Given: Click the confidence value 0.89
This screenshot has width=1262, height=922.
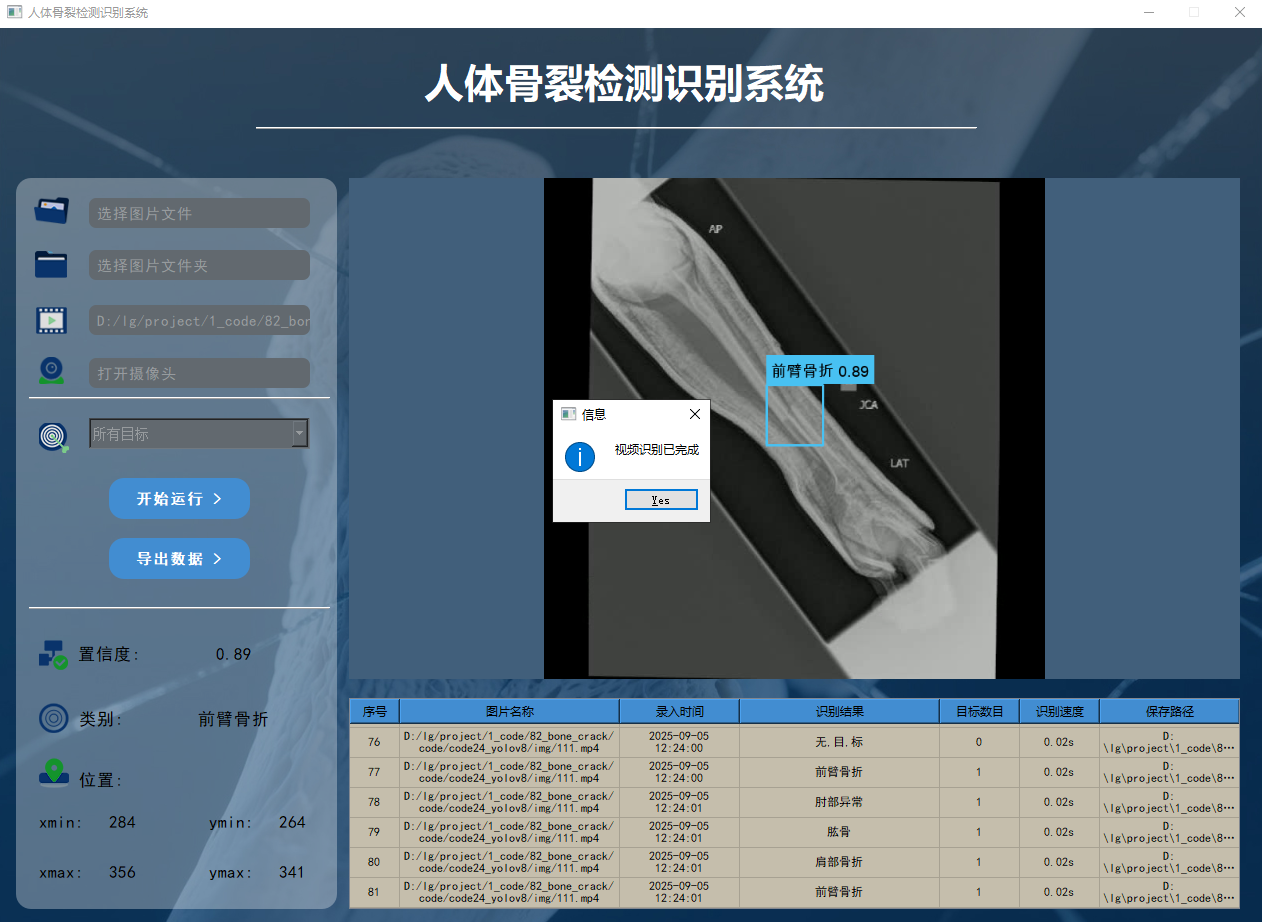Looking at the screenshot, I should point(233,655).
